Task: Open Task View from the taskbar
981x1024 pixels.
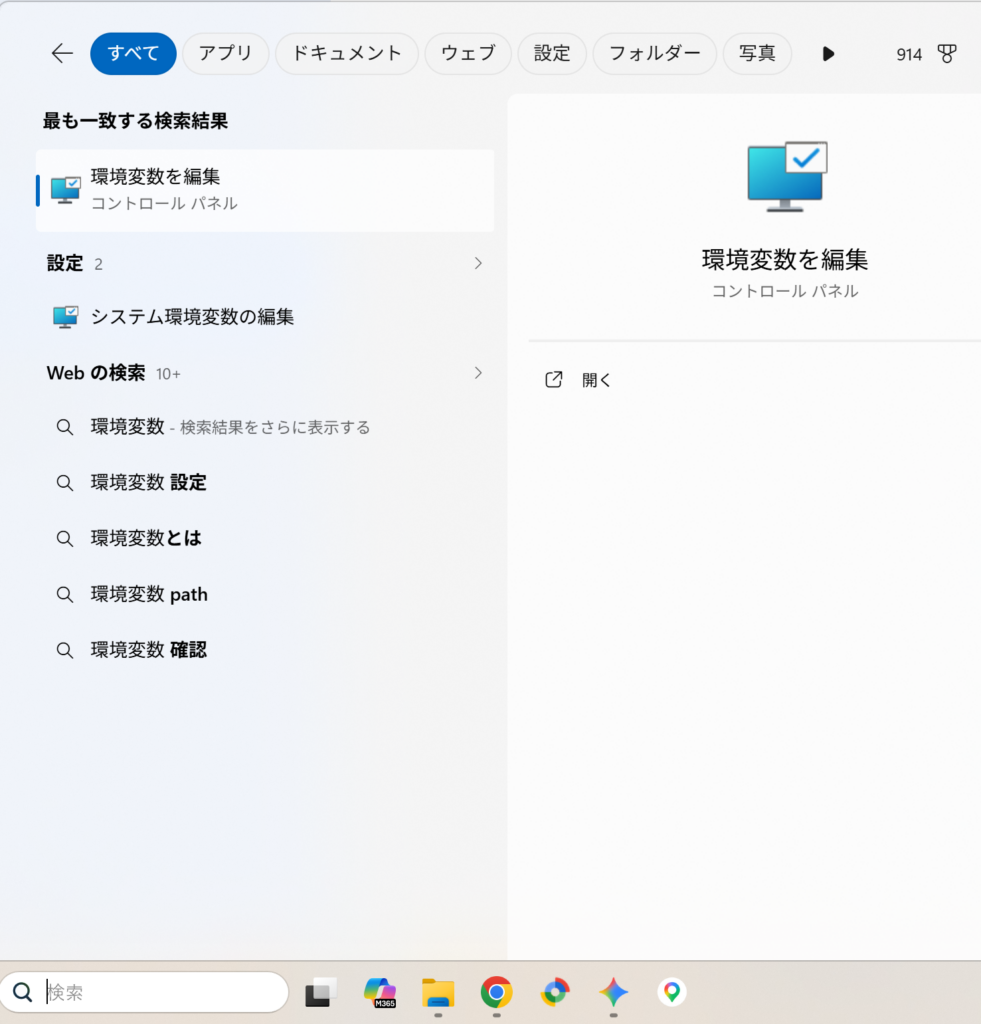Action: point(321,992)
